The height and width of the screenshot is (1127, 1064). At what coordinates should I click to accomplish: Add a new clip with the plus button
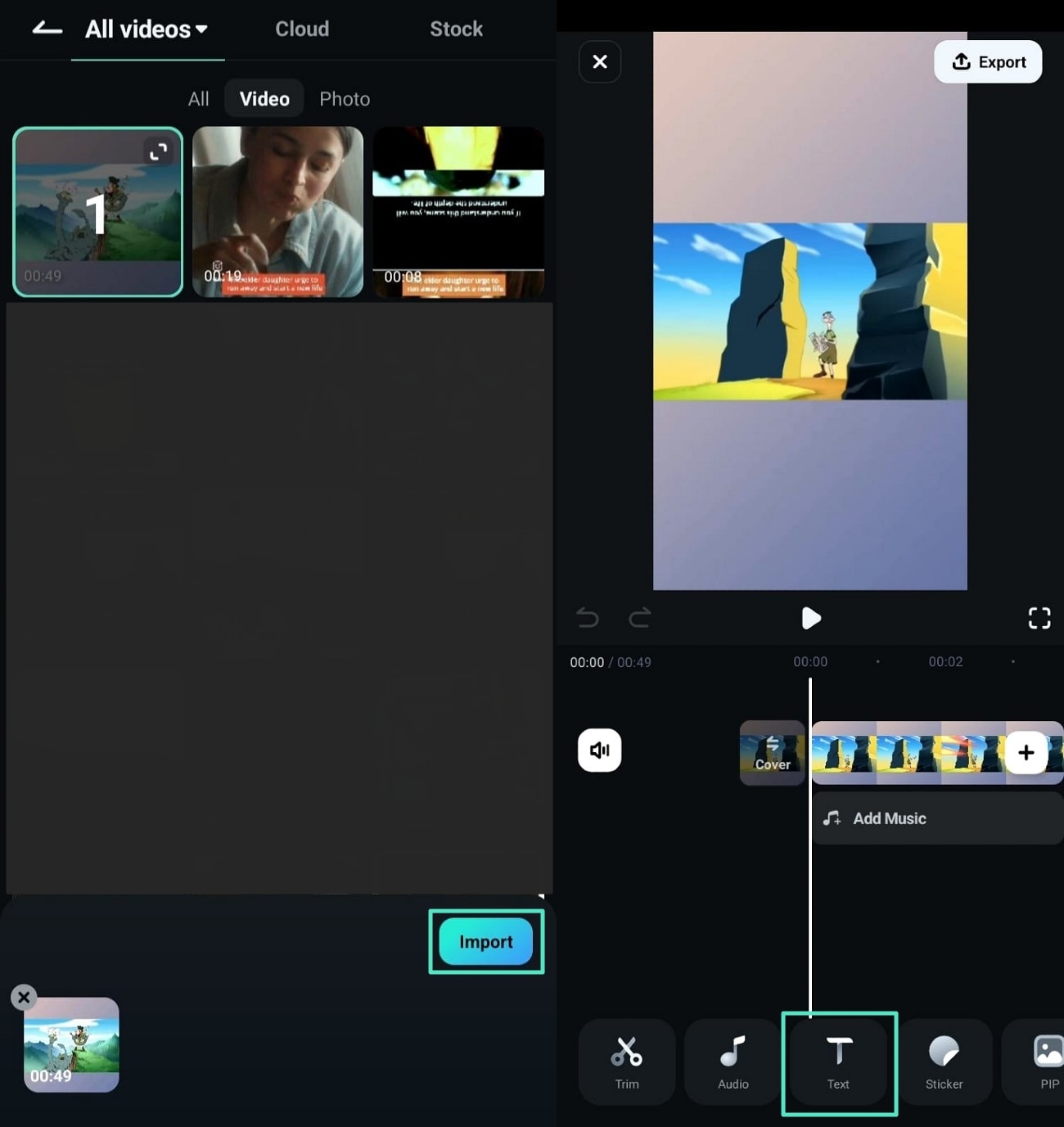[x=1026, y=753]
